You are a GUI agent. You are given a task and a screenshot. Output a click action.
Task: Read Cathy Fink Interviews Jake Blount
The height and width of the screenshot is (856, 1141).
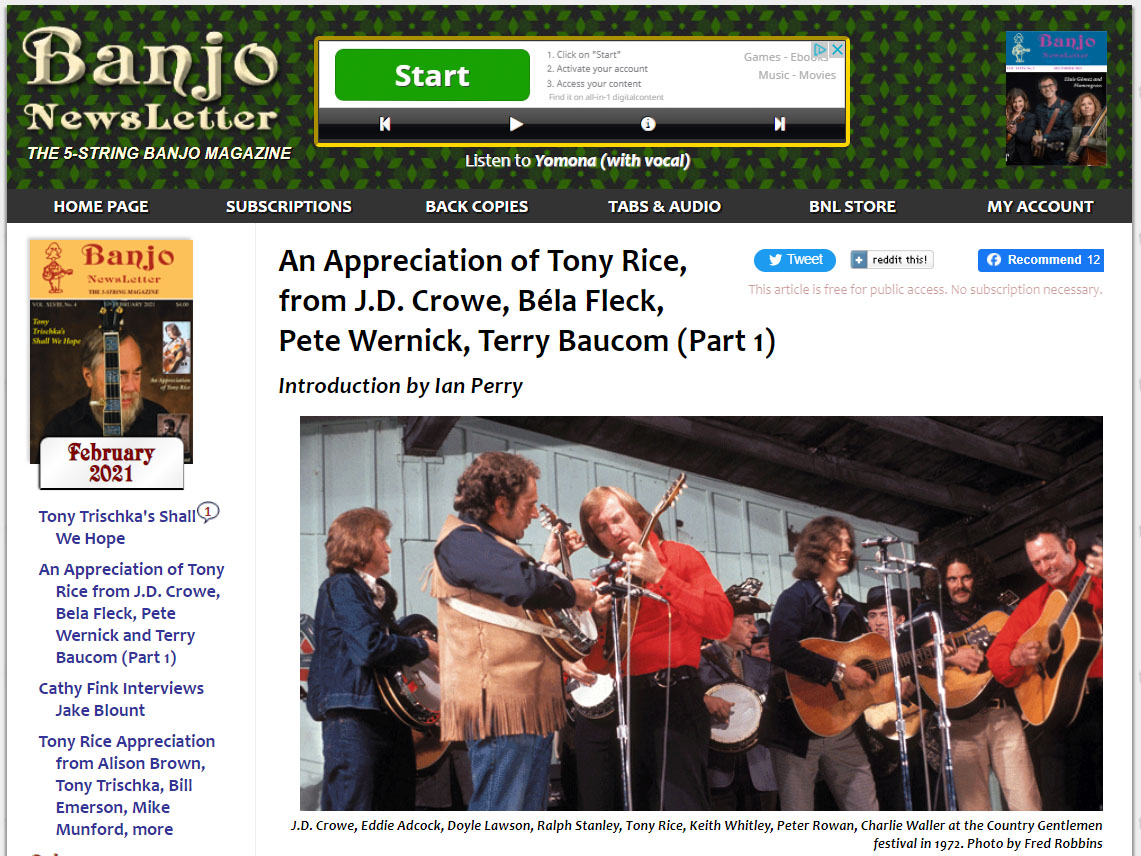point(121,700)
